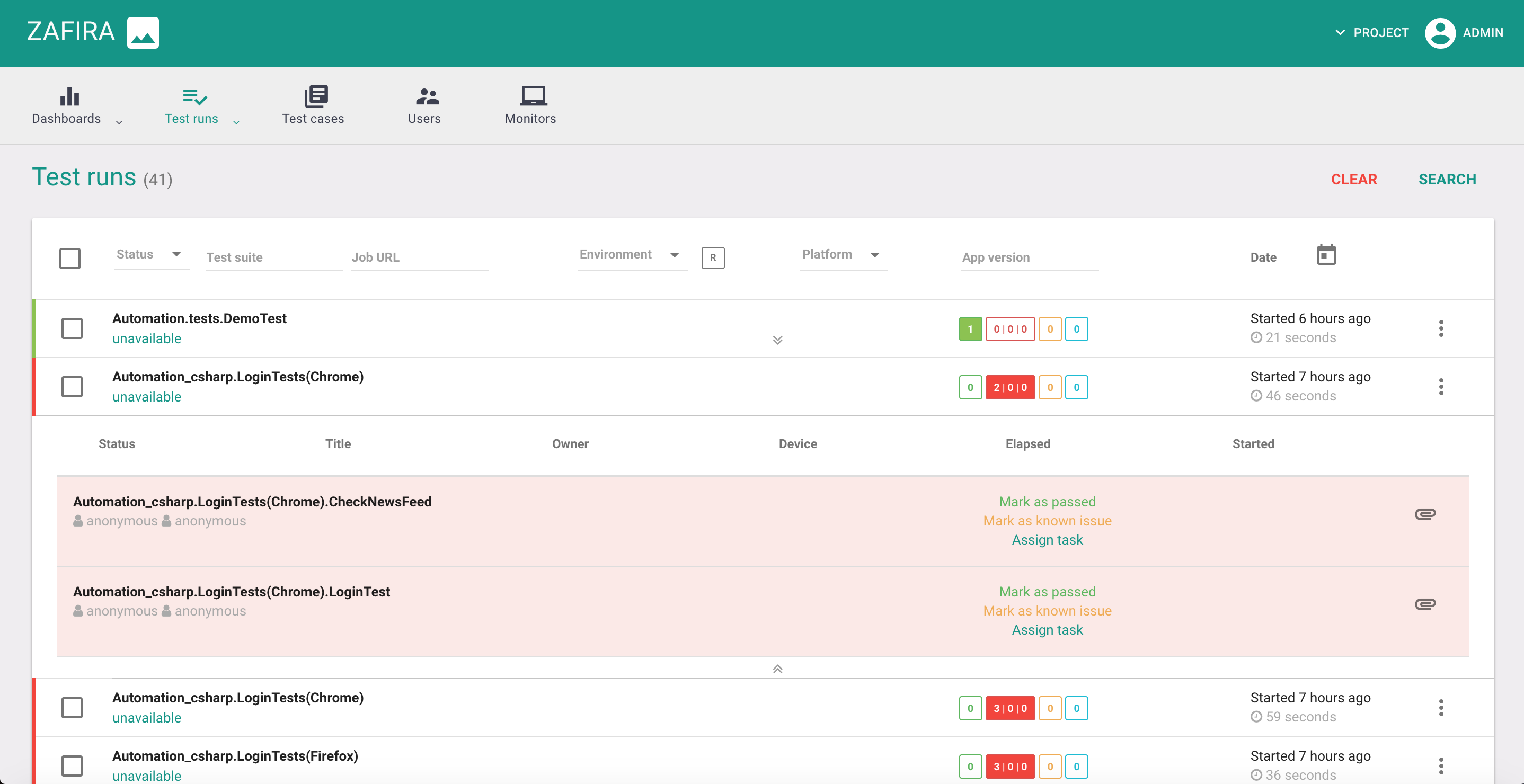The image size is (1524, 784).
Task: Go to the Users tab
Action: pyautogui.click(x=424, y=105)
